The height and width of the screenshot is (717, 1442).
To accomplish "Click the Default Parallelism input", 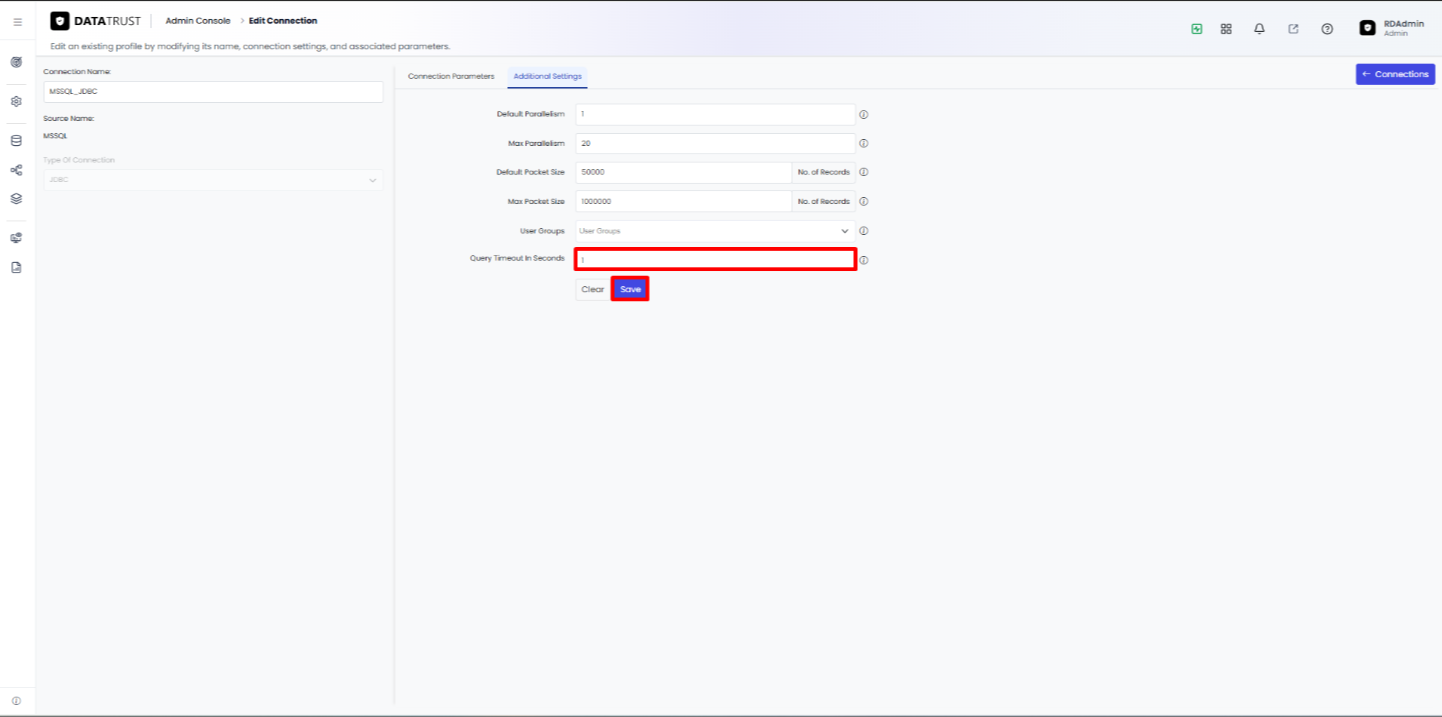I will coord(715,114).
